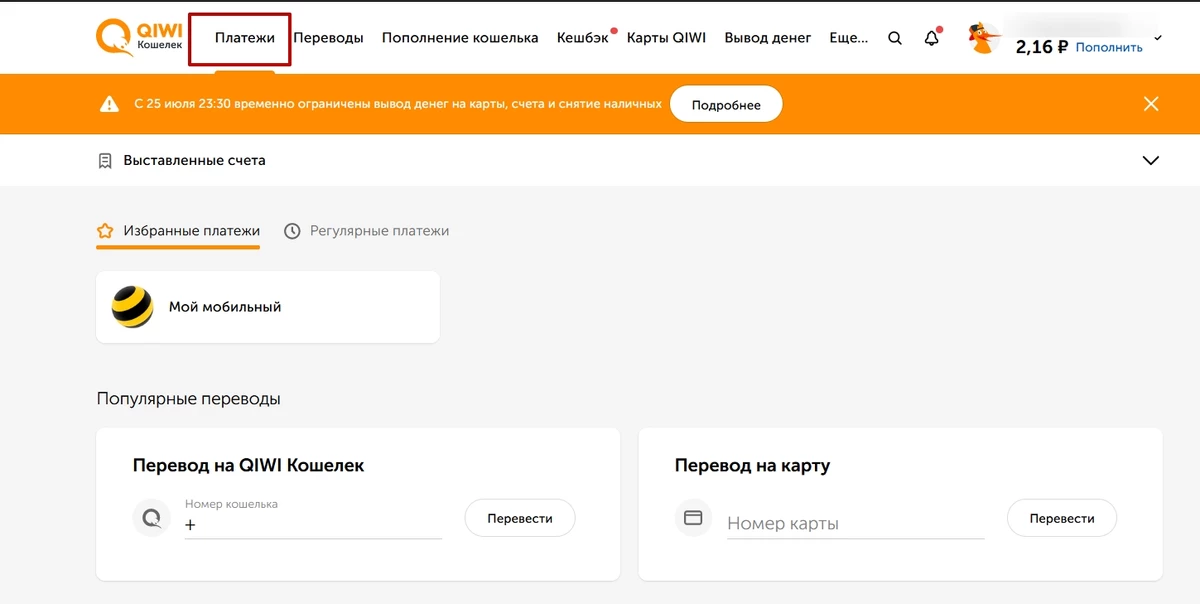This screenshot has width=1200, height=604.
Task: Open the Еще... navigation dropdown
Action: click(x=849, y=38)
